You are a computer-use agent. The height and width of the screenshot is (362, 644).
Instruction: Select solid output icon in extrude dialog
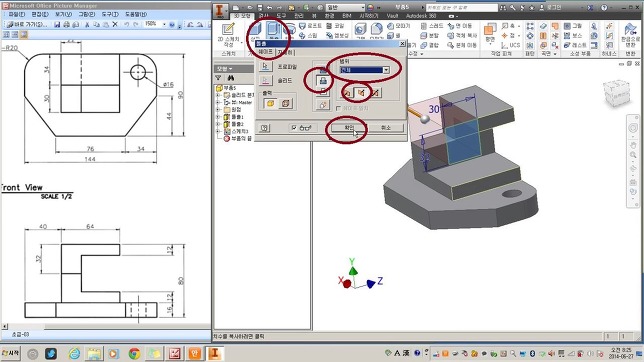pyautogui.click(x=270, y=103)
